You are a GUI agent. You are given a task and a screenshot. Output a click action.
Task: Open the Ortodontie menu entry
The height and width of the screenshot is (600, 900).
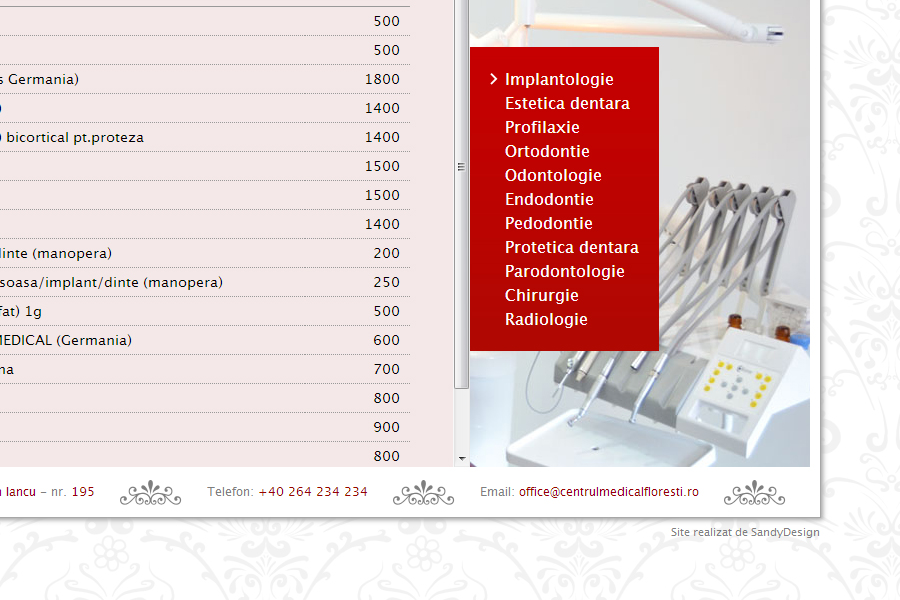547,151
